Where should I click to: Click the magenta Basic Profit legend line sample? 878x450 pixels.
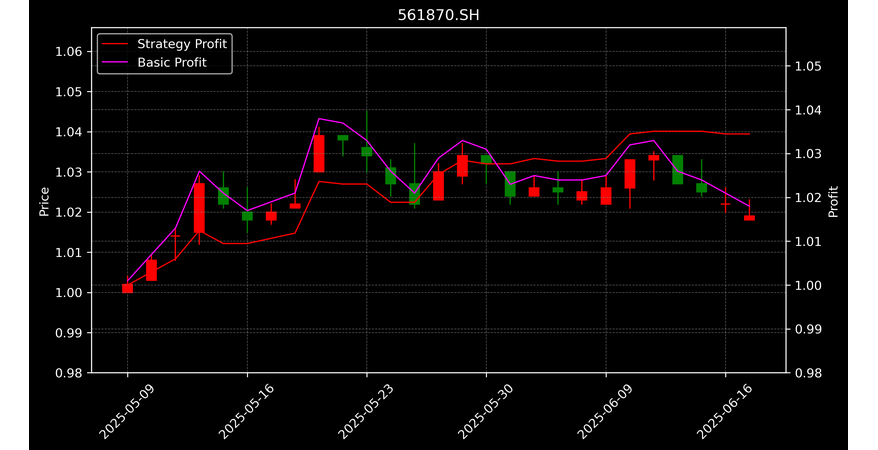click(115, 63)
